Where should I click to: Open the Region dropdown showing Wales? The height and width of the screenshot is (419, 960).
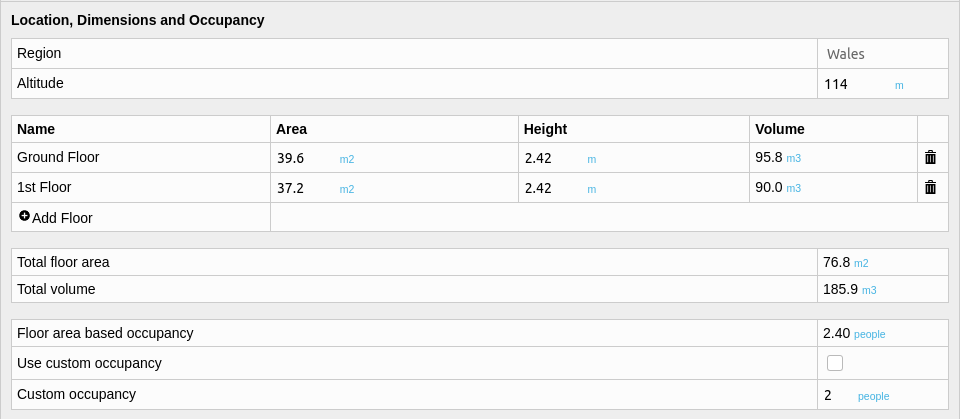point(882,54)
